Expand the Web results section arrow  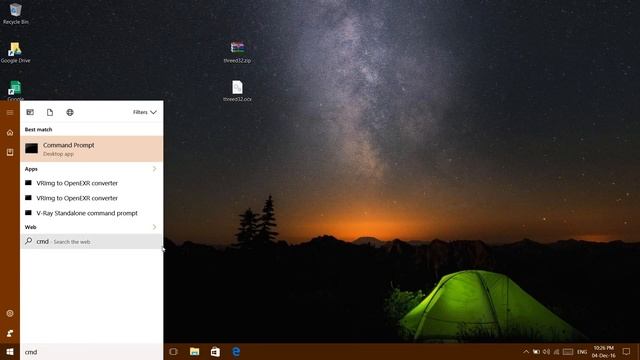(154, 227)
